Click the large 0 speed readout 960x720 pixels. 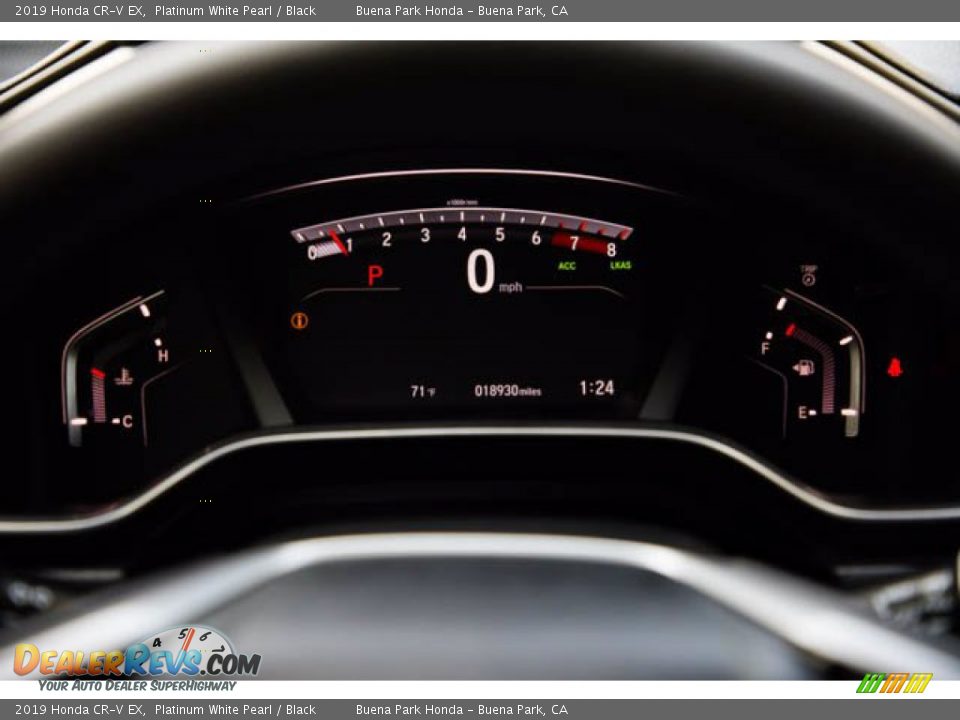coord(481,271)
